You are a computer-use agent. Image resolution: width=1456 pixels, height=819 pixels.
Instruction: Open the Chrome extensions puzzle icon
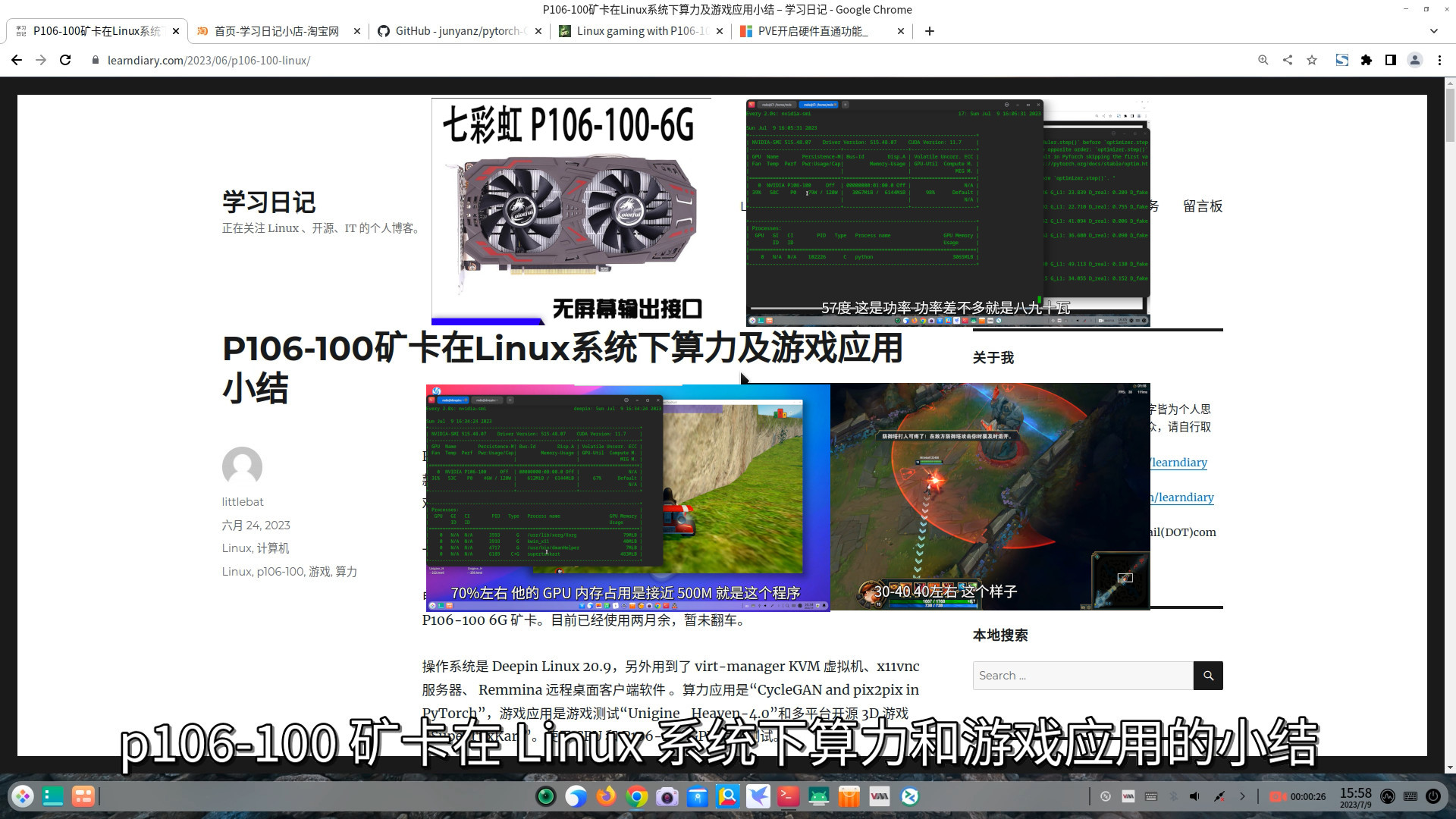pos(1367,60)
